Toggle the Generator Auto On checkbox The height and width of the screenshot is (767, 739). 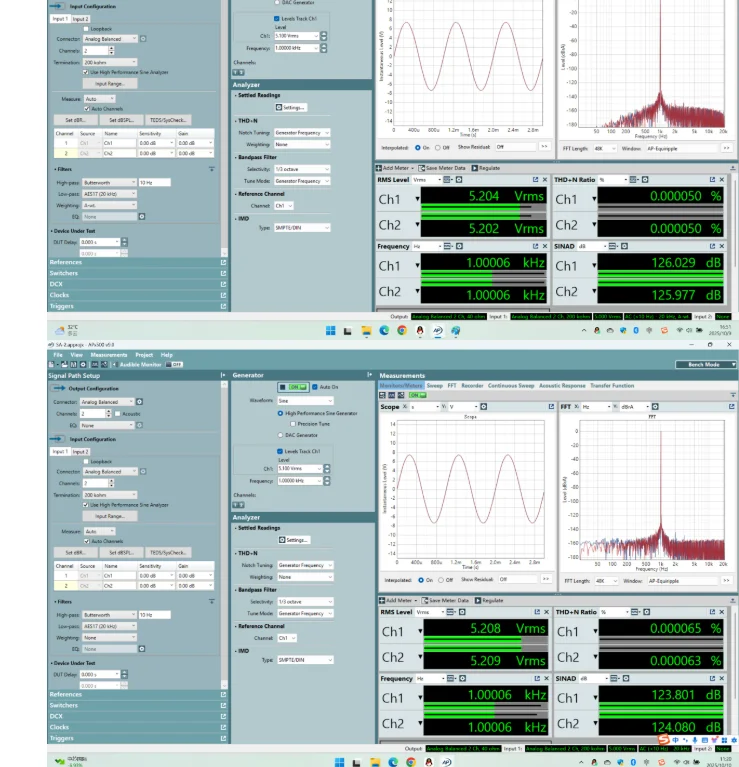coord(314,387)
